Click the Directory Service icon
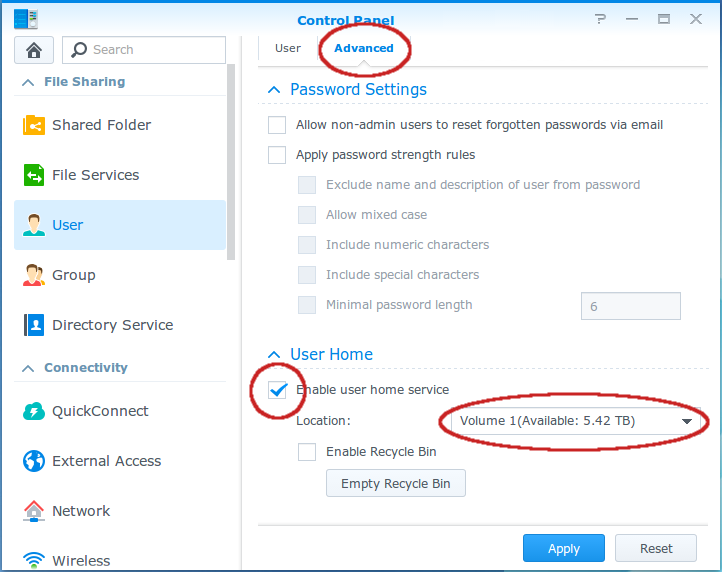The image size is (722, 572). (35, 325)
